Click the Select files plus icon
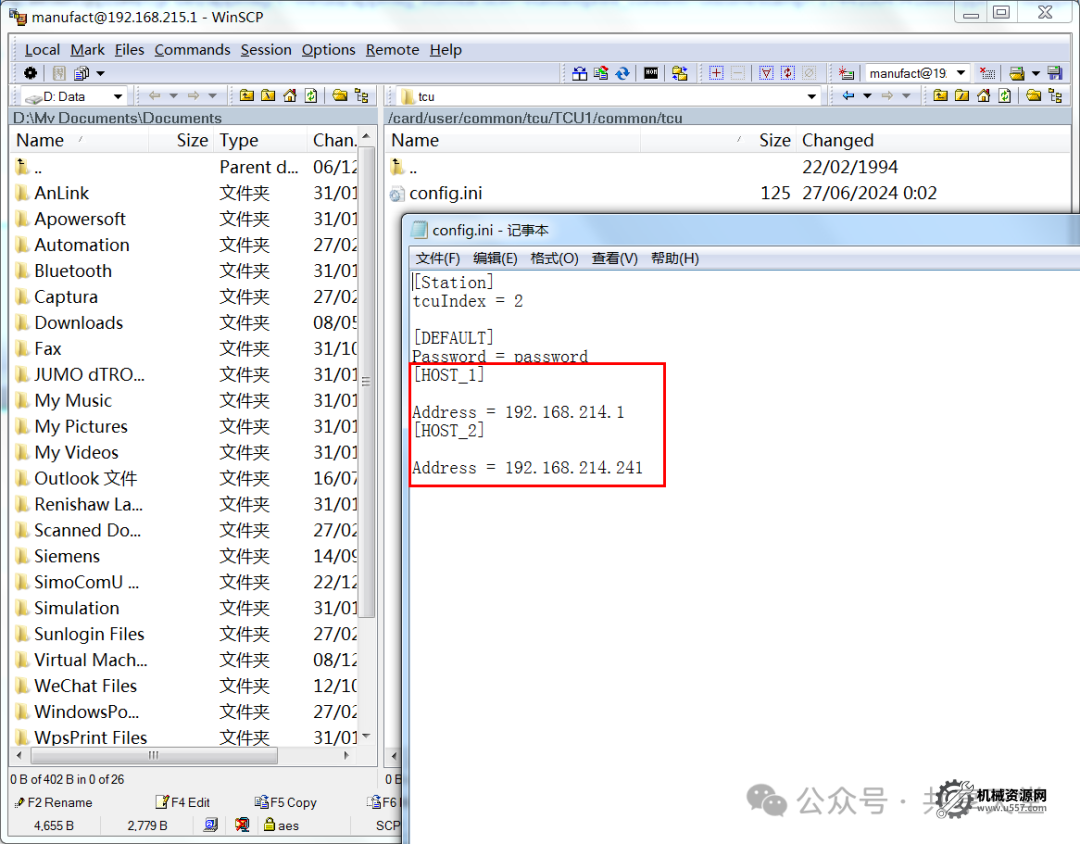The image size is (1080, 844). point(716,73)
